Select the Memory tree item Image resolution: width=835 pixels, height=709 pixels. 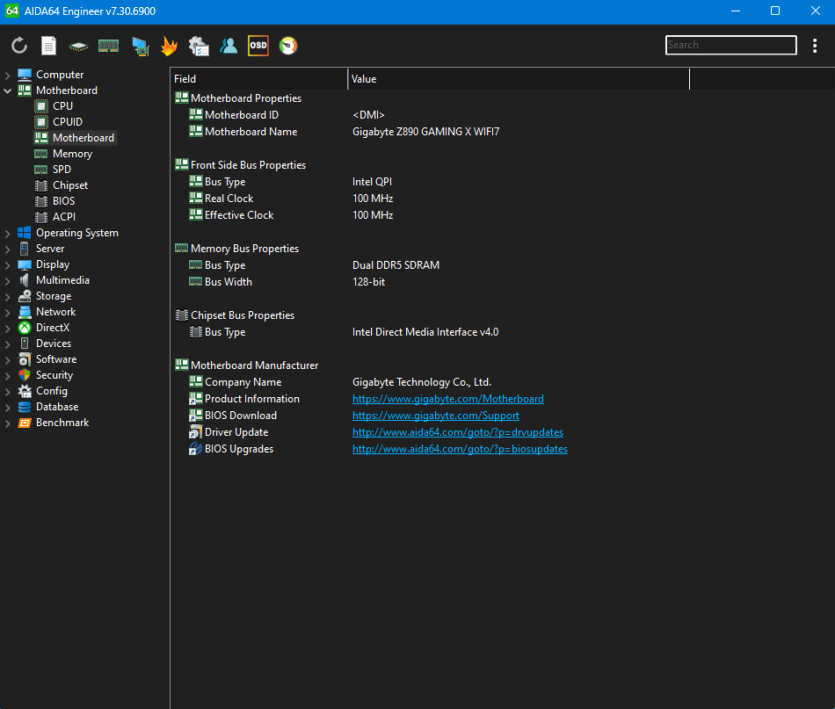point(72,153)
